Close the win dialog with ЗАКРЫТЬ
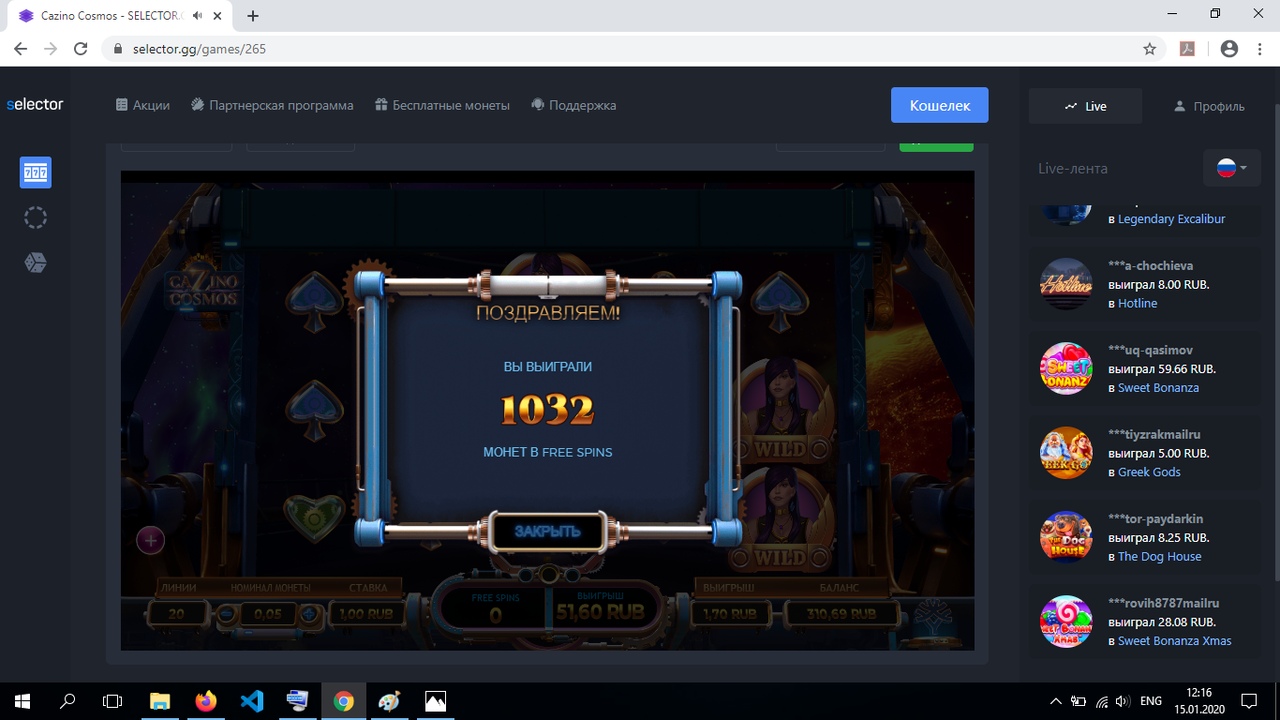The height and width of the screenshot is (720, 1280). 547,531
